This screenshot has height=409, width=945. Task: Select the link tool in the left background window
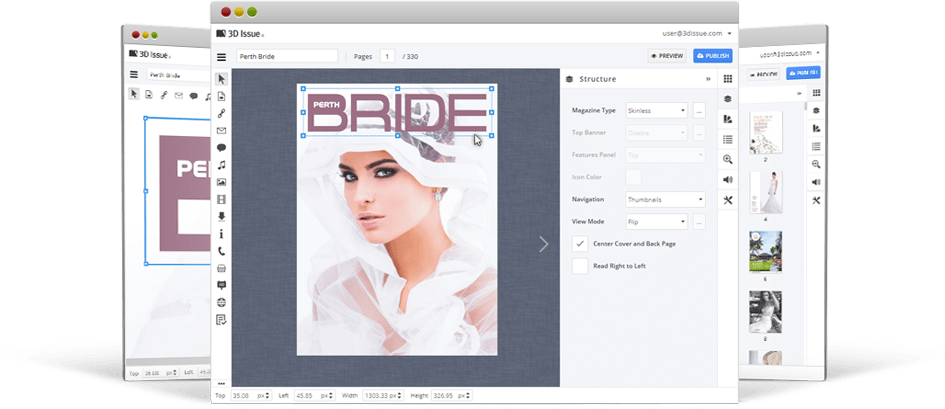tap(163, 95)
